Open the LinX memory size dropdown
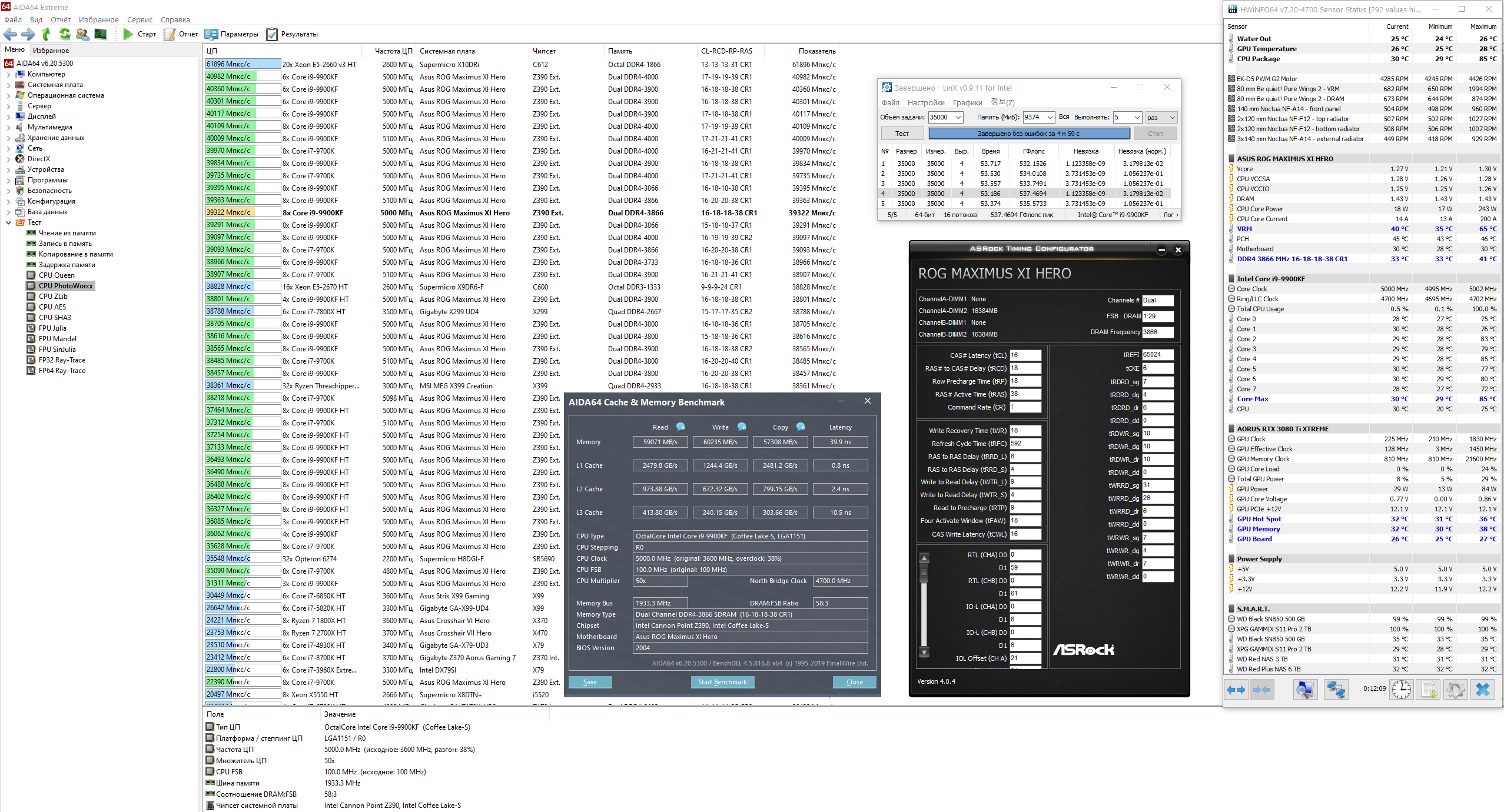 (1050, 117)
